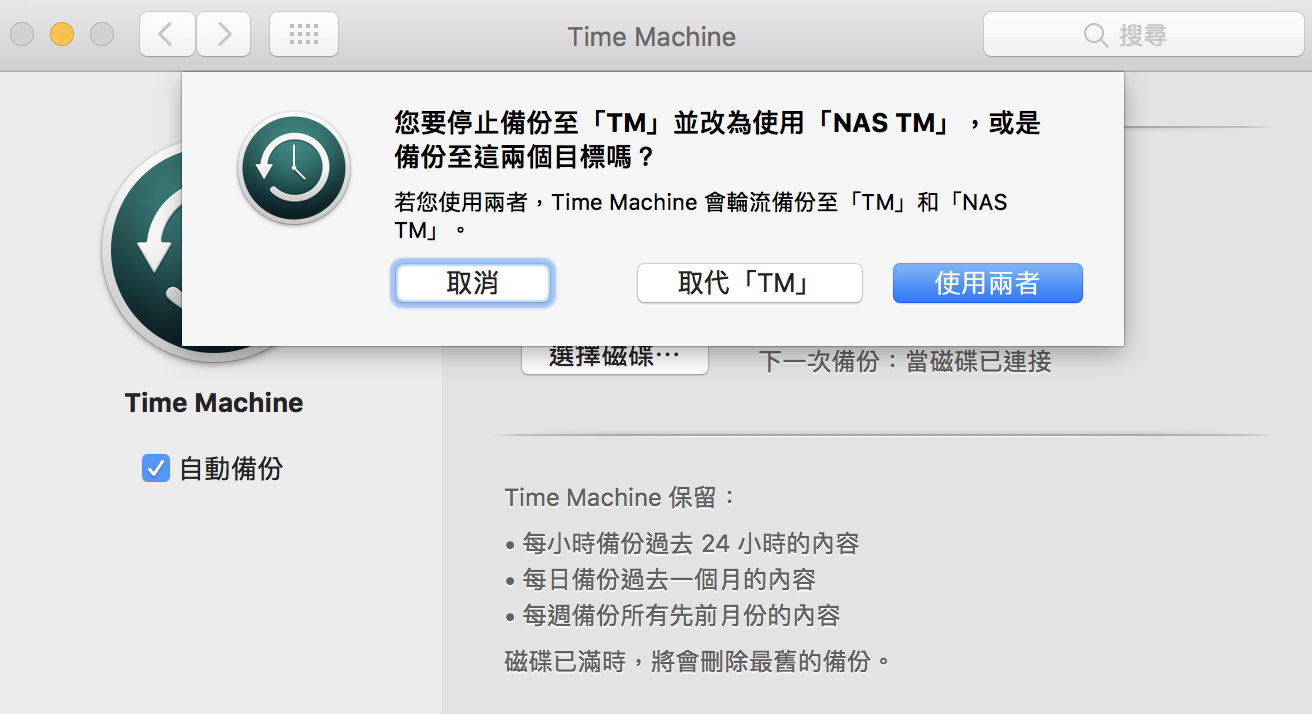Click the magnifying glass search icon

1096,36
